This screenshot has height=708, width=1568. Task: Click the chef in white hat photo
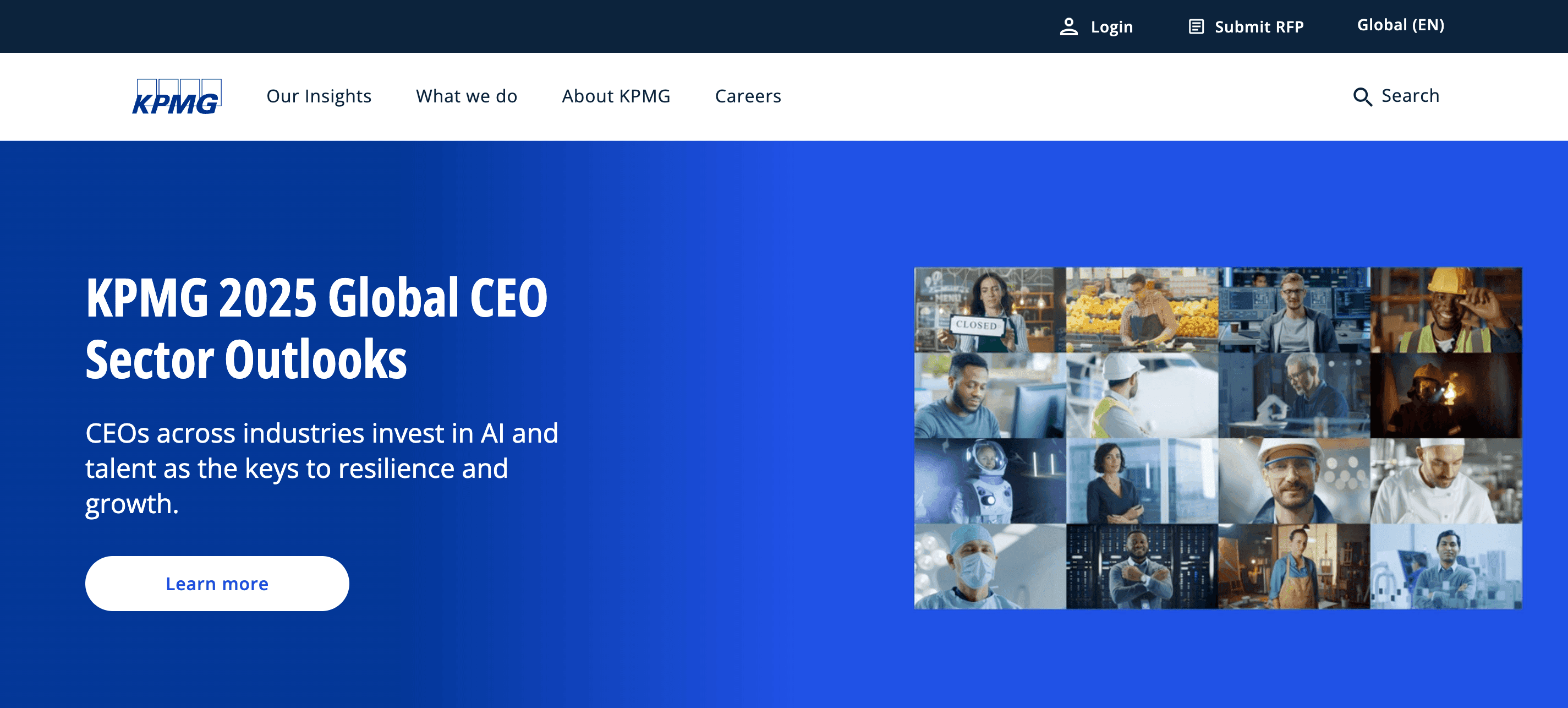coord(1446,481)
